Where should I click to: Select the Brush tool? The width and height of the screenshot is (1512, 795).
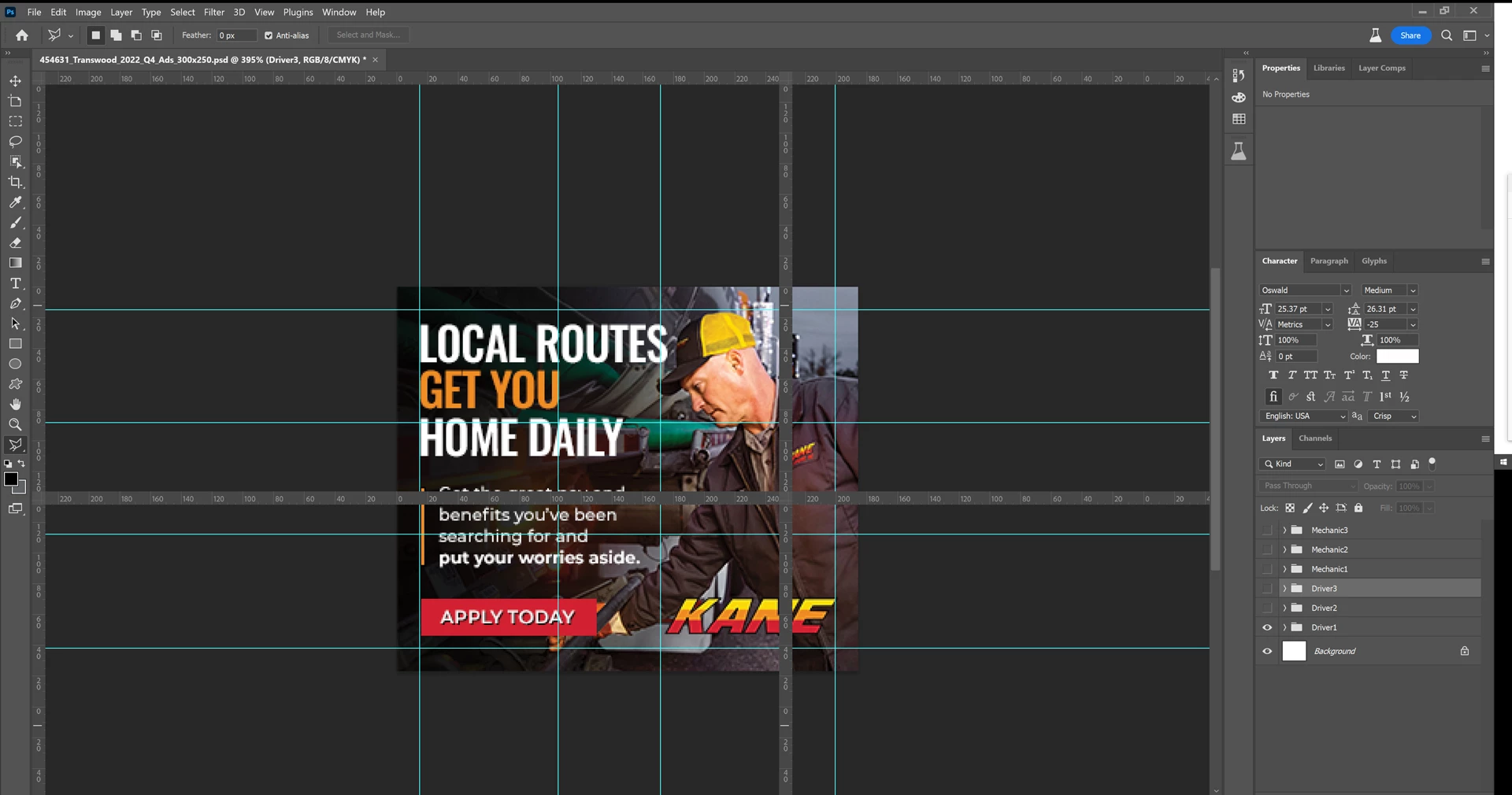coord(15,223)
